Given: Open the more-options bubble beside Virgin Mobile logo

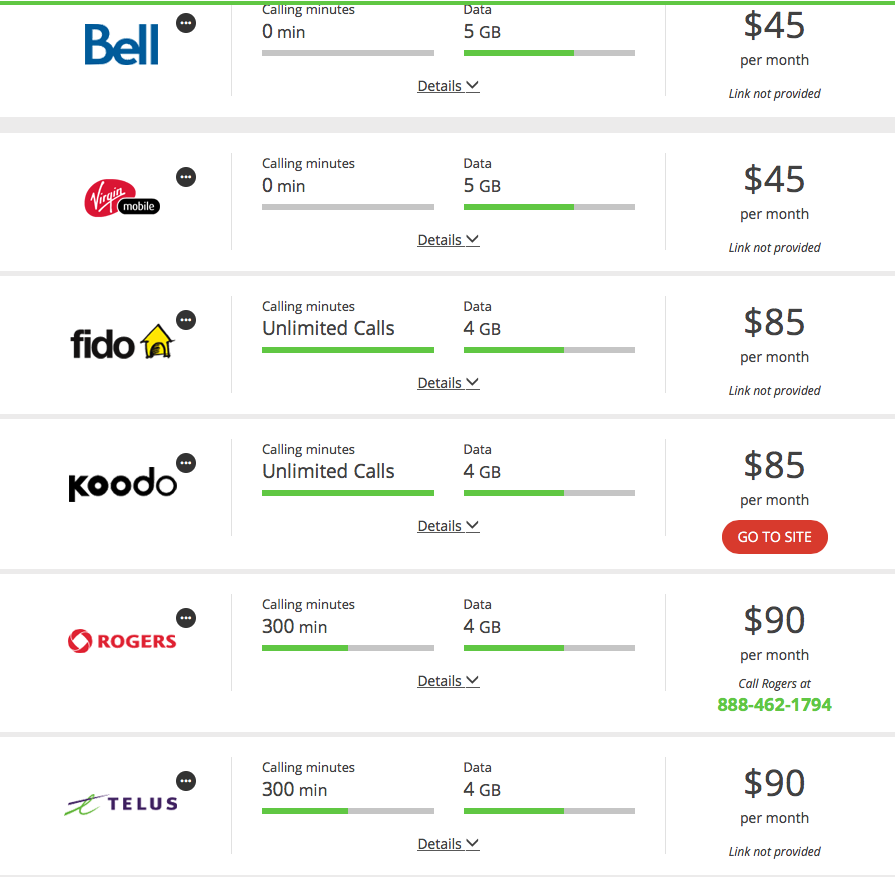Looking at the screenshot, I should click(x=186, y=177).
